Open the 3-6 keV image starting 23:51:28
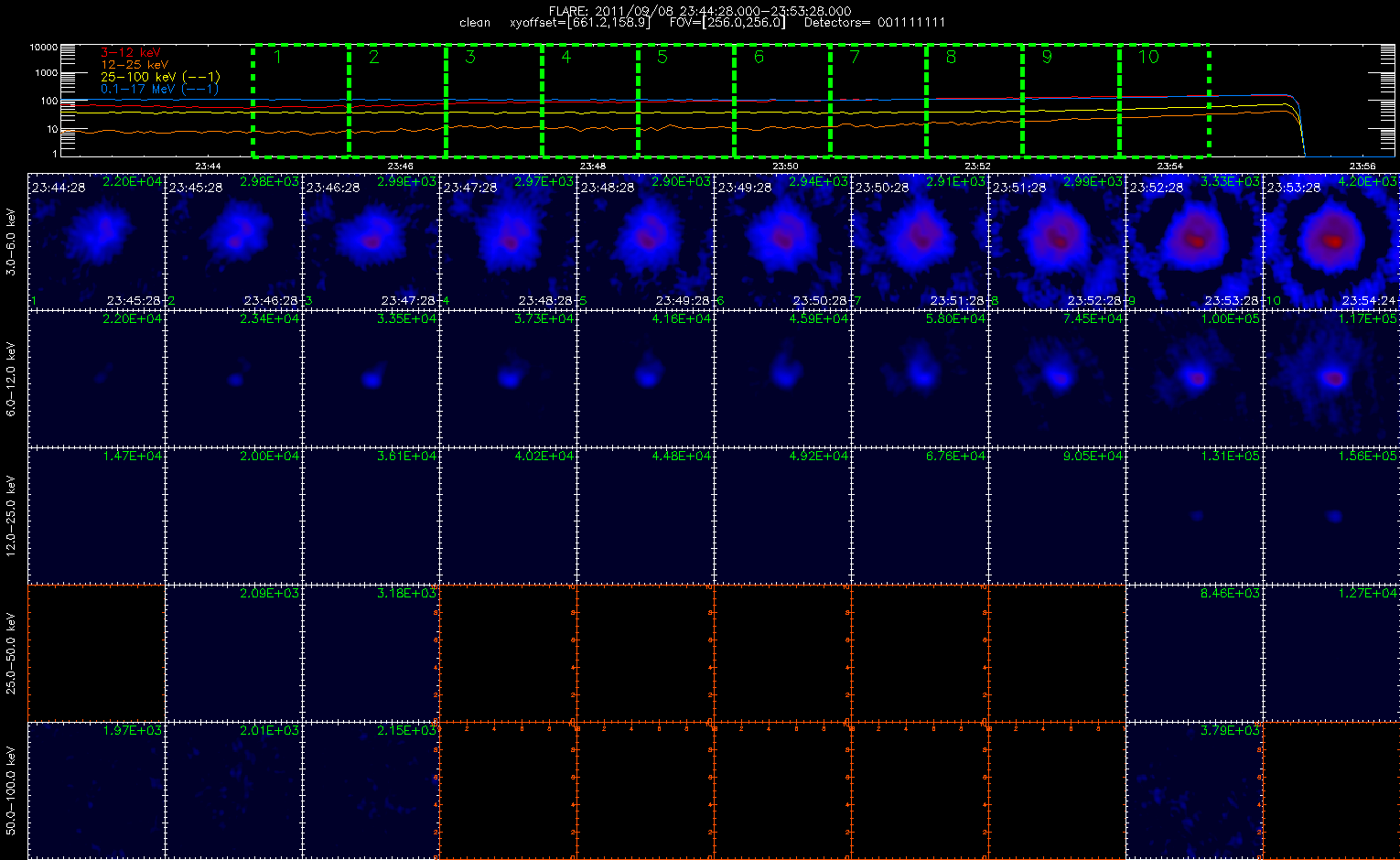Screen dimensions: 1400x860 [x=1058, y=241]
